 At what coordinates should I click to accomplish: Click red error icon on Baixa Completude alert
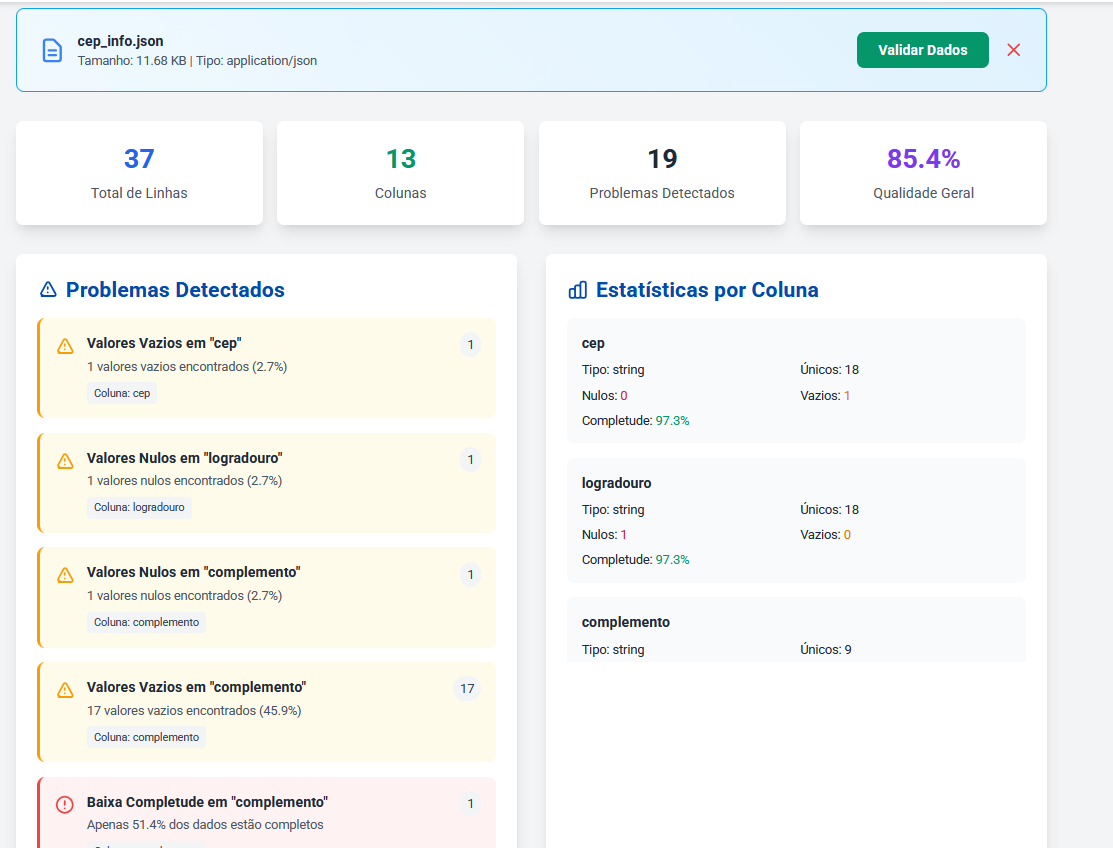pyautogui.click(x=65, y=804)
